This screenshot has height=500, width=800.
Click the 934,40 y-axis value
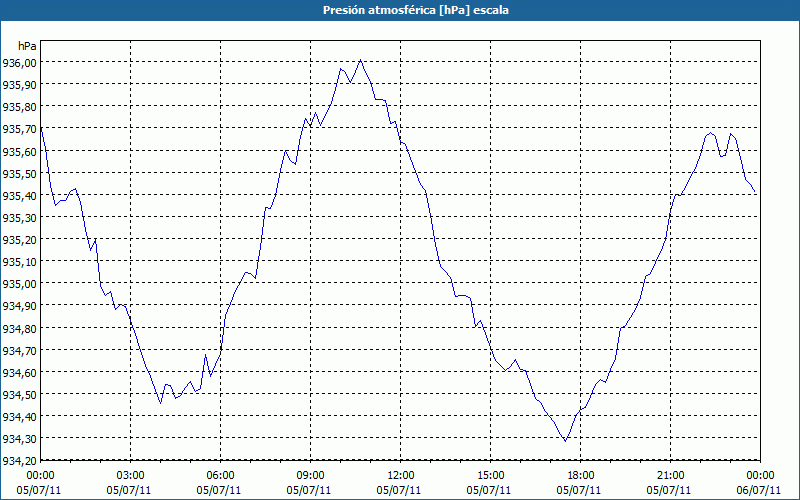click(x=19, y=416)
